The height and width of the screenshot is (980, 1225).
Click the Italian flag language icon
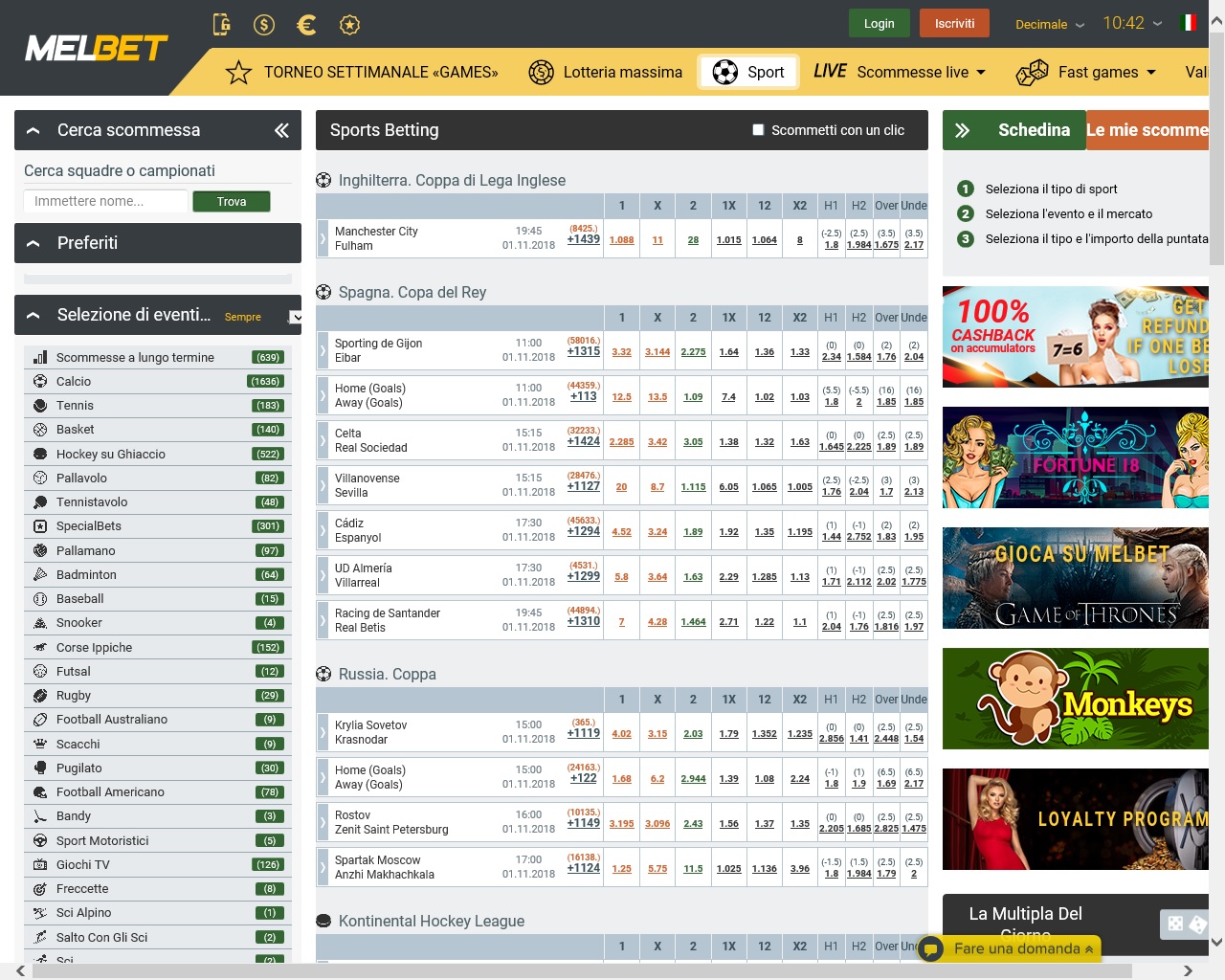1190,23
